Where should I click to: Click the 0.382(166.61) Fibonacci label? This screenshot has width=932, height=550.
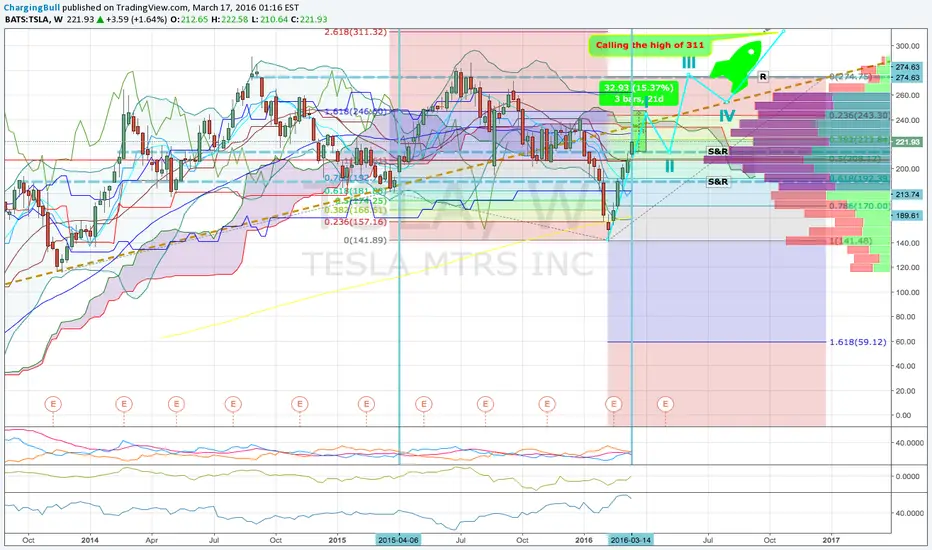click(x=355, y=210)
